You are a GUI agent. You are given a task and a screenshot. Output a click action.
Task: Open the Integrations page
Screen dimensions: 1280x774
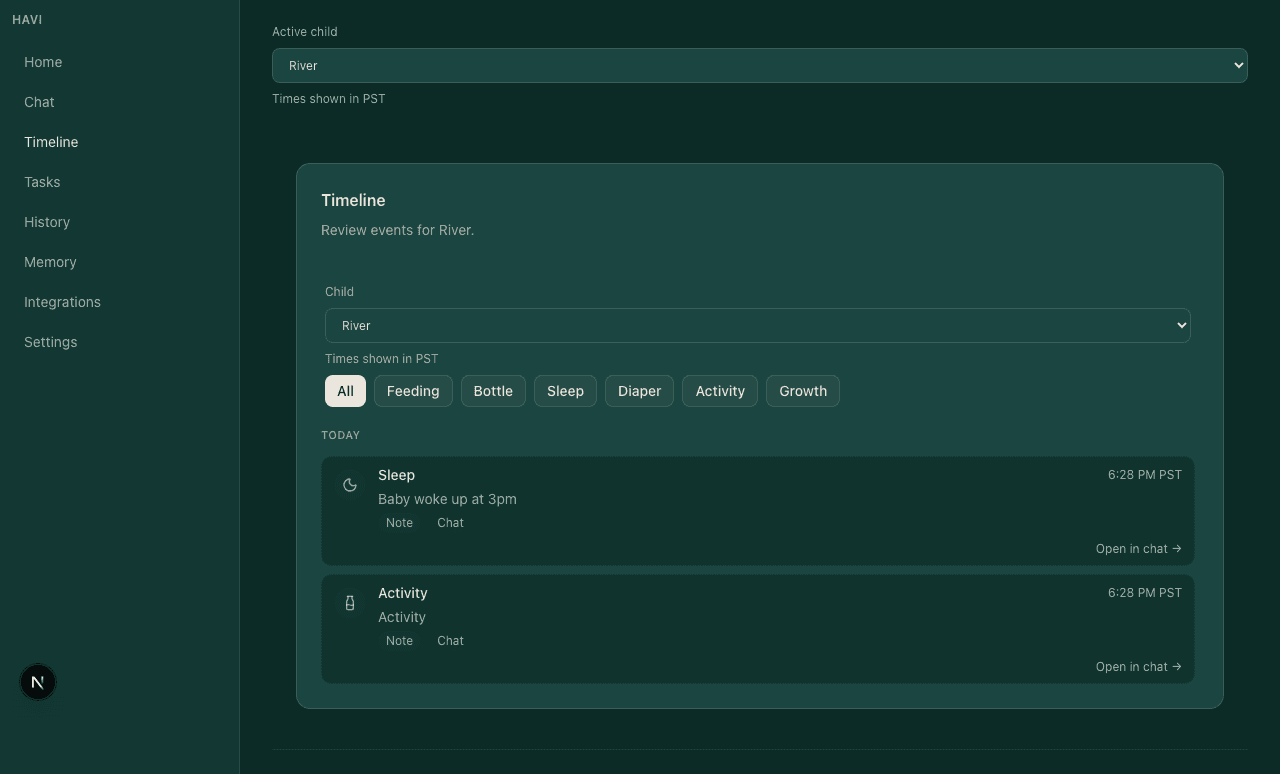pyautogui.click(x=62, y=302)
